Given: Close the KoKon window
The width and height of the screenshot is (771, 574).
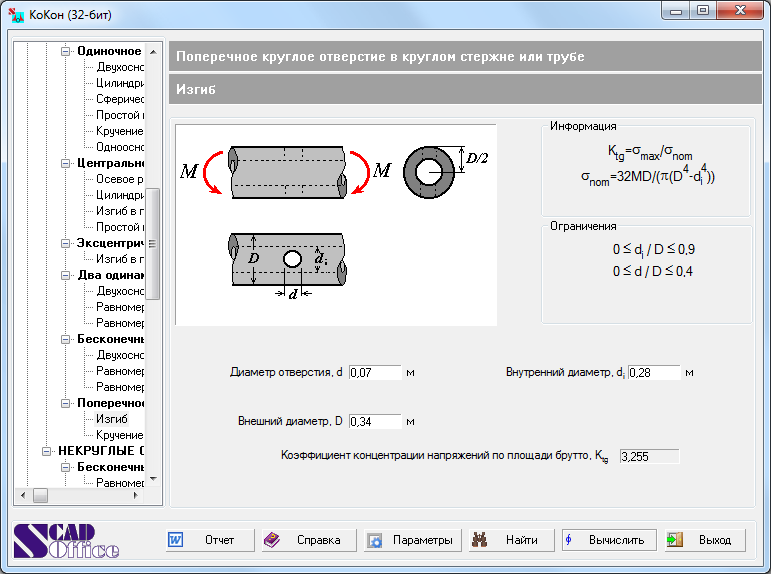Looking at the screenshot, I should coord(741,11).
